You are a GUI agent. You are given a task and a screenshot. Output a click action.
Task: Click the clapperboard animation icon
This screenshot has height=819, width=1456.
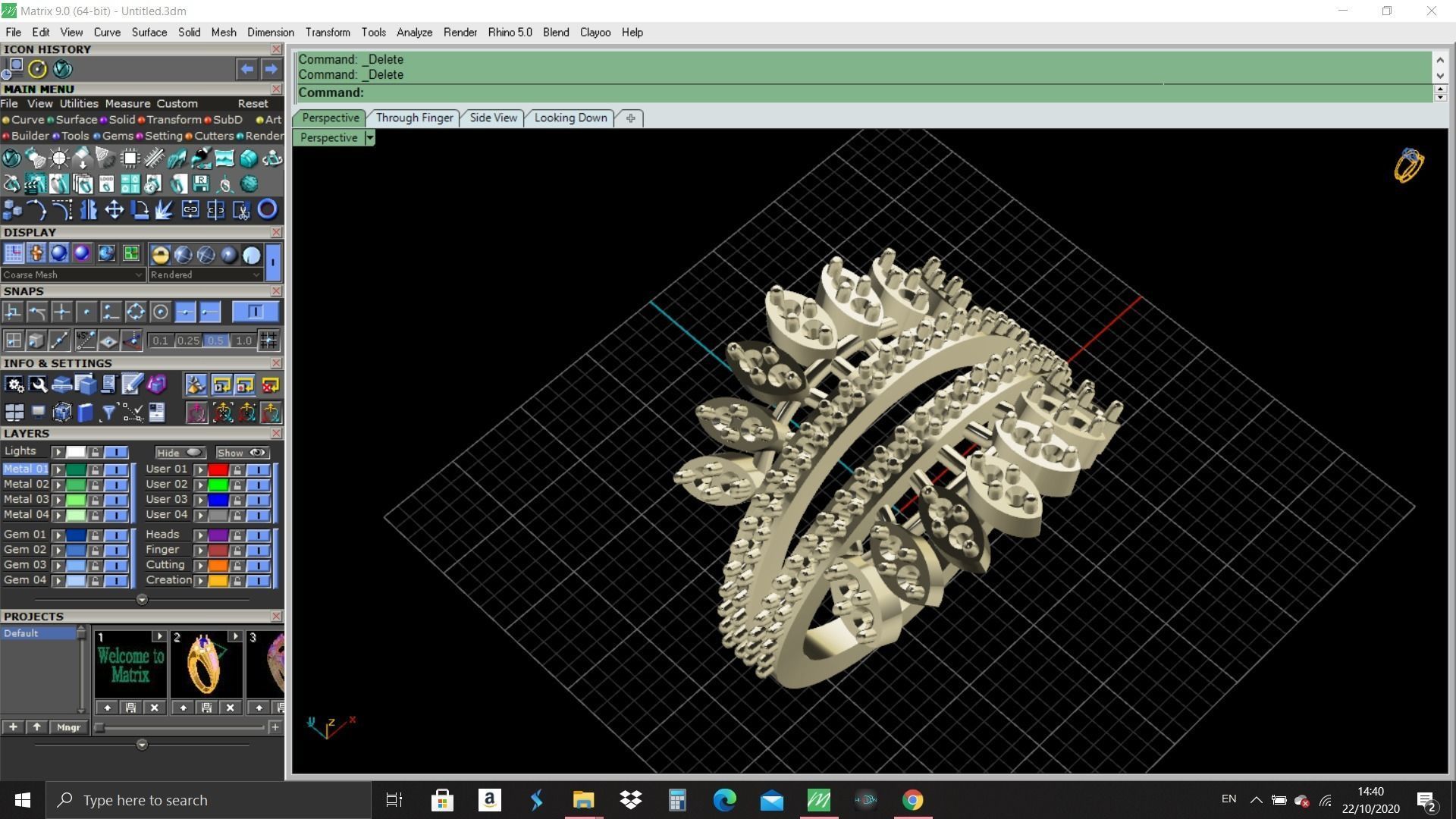click(35, 184)
